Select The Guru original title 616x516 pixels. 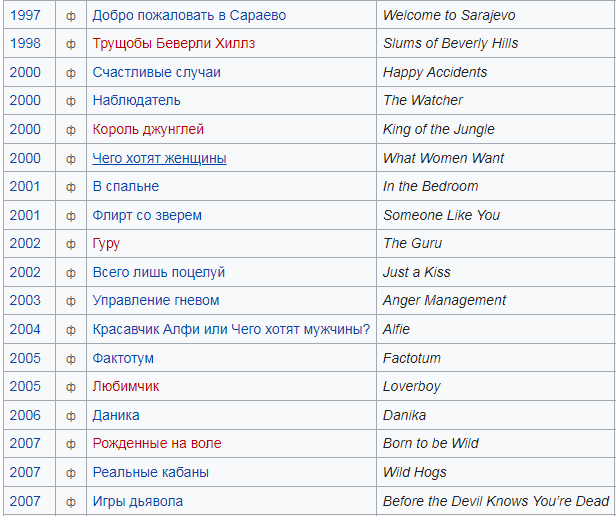click(x=412, y=244)
